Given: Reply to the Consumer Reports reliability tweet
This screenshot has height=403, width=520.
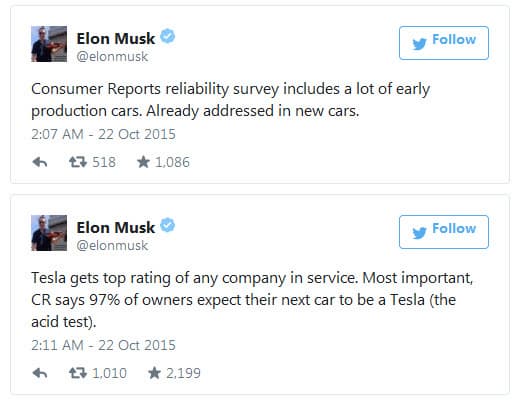Looking at the screenshot, I should [40, 162].
